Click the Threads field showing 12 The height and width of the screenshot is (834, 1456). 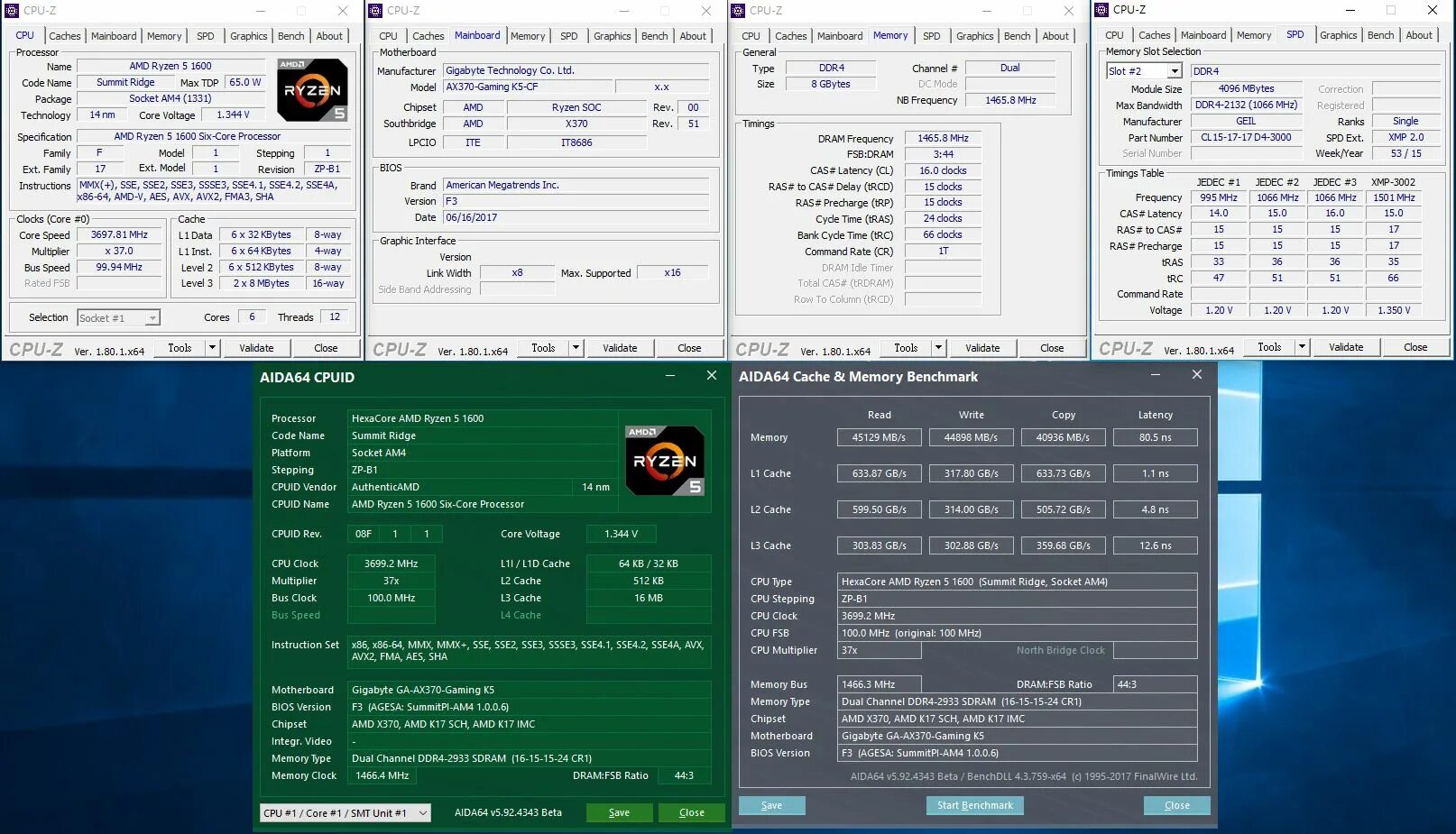click(x=335, y=317)
